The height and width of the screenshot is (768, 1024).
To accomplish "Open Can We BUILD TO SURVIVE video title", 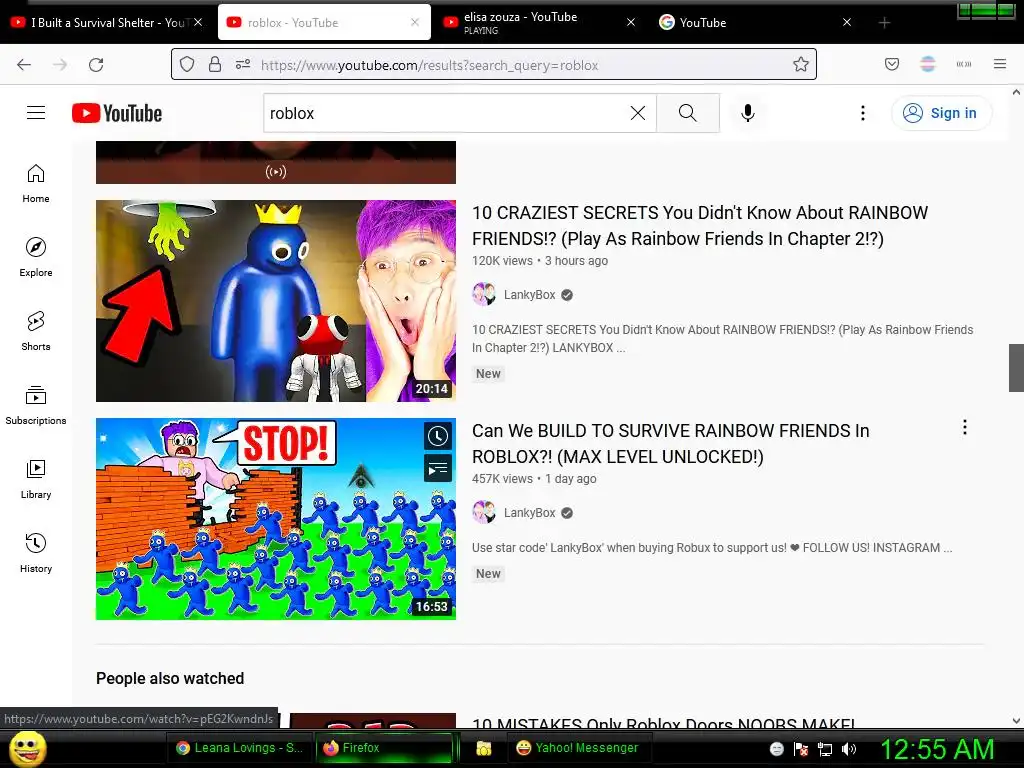I will pyautogui.click(x=671, y=444).
